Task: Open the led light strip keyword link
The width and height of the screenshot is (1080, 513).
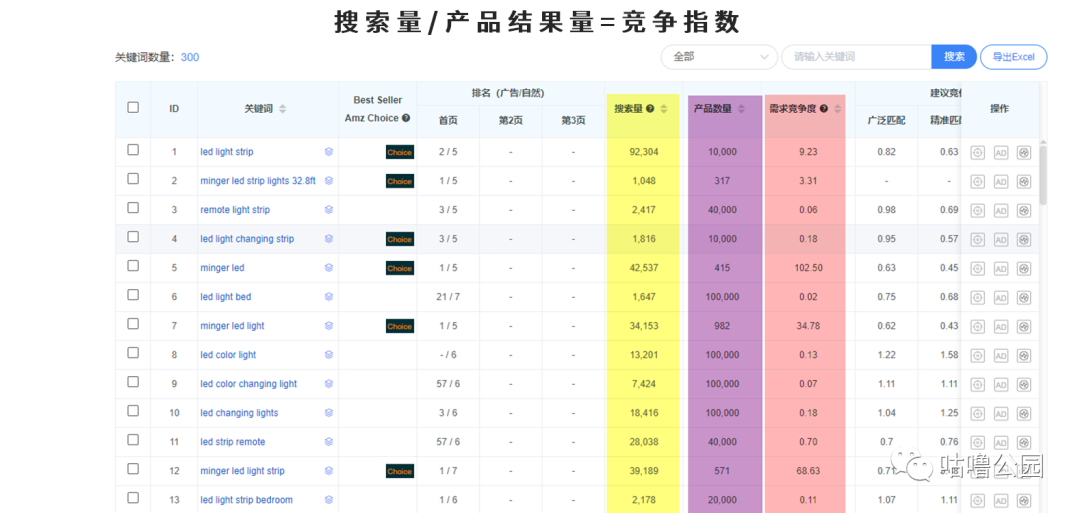Action: point(227,151)
